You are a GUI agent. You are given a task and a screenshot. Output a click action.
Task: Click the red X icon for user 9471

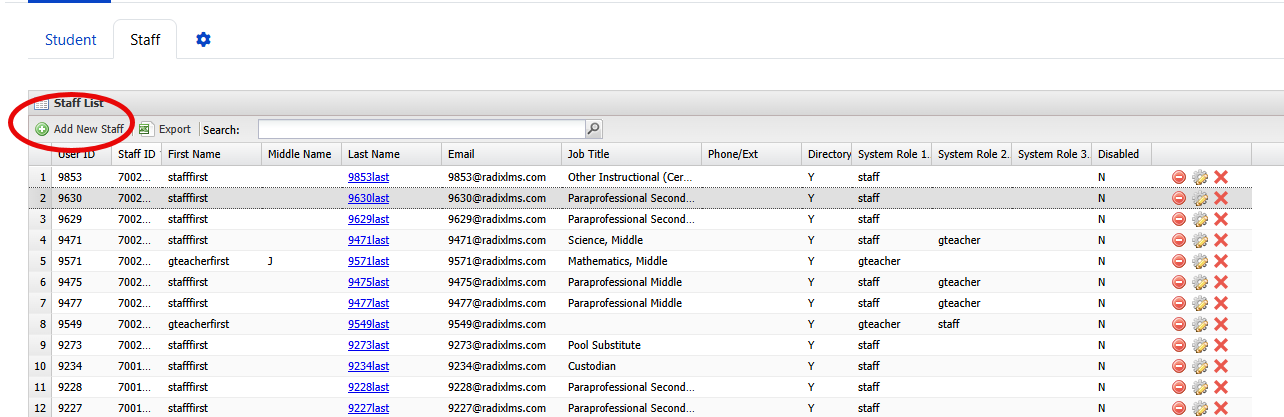pyautogui.click(x=1221, y=240)
